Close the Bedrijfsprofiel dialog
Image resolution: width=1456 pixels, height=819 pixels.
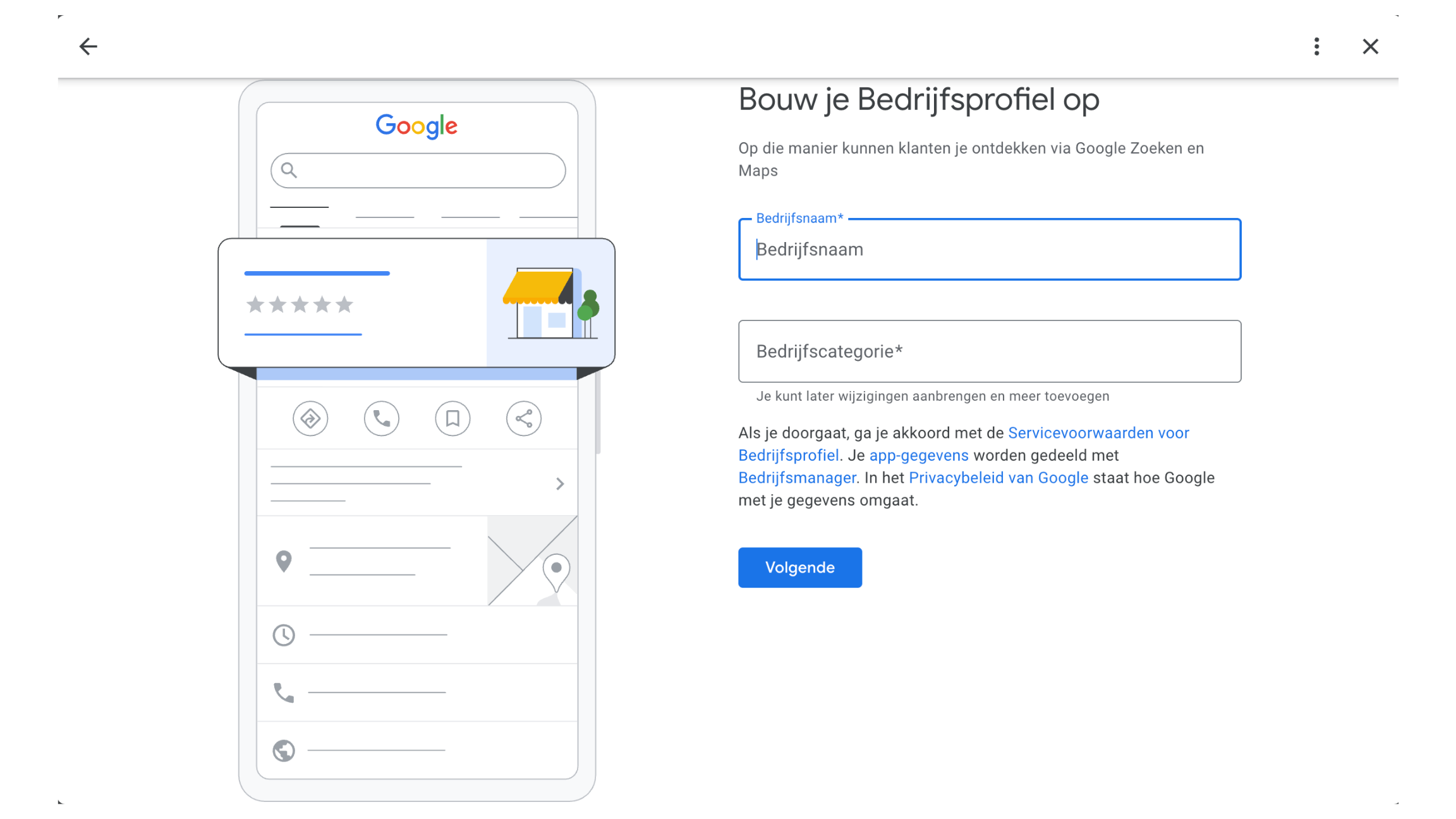1370,46
